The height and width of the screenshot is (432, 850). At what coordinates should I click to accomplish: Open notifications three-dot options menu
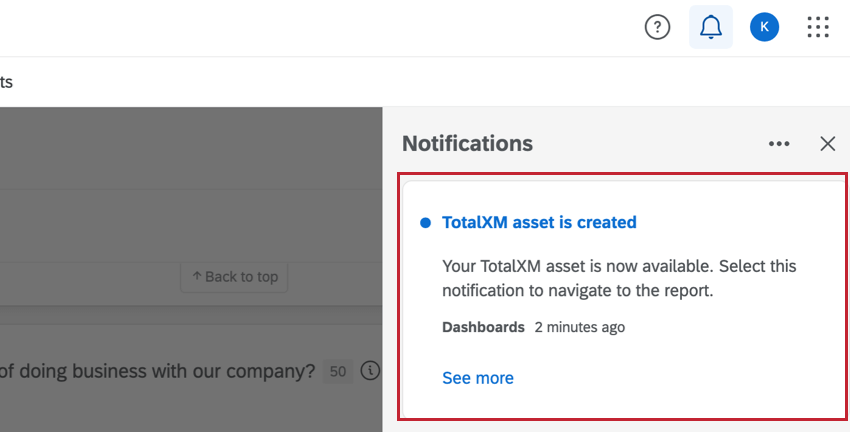[x=779, y=144]
